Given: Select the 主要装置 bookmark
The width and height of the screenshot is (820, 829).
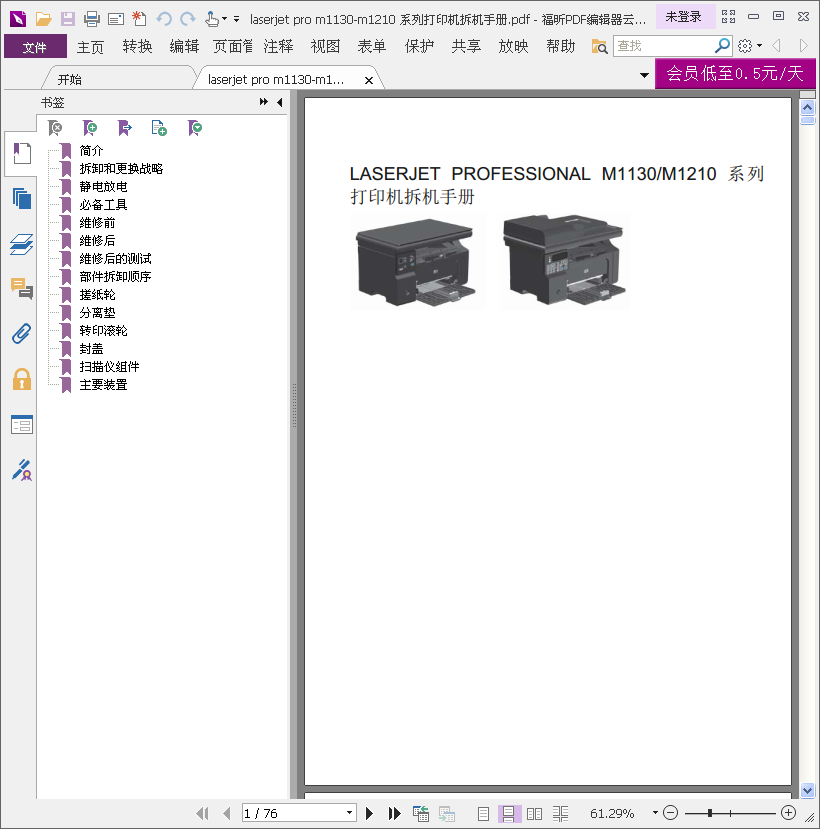Looking at the screenshot, I should (x=104, y=385).
